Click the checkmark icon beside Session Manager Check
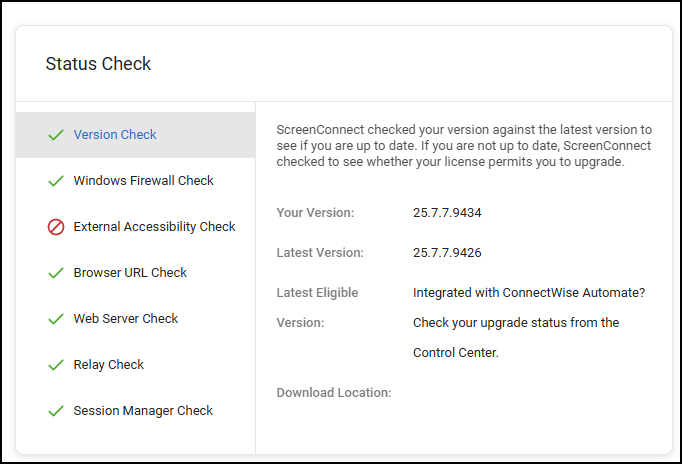 coord(56,411)
